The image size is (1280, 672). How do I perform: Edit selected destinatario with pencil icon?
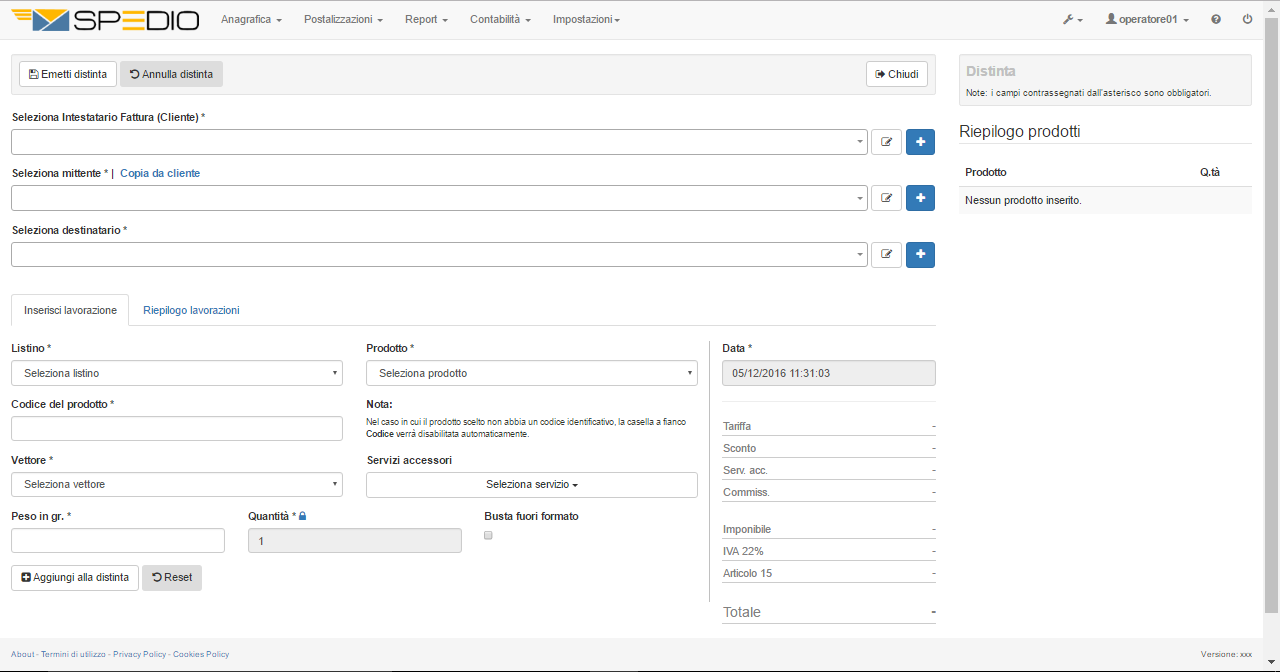886,254
